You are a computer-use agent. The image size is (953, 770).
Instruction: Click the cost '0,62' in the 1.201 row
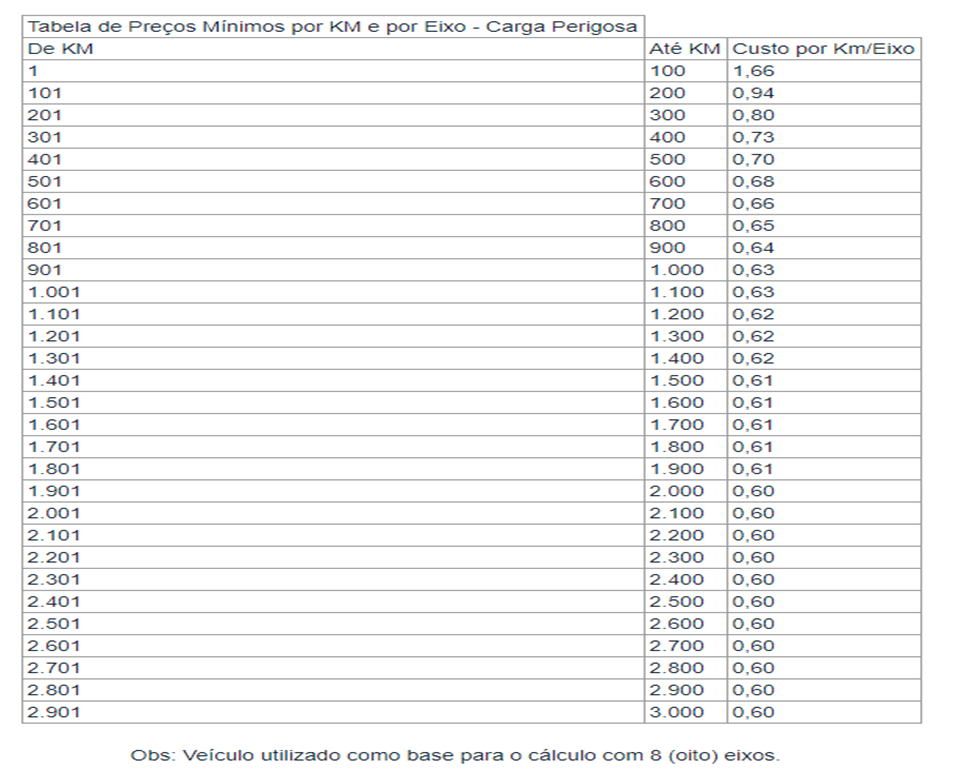point(824,336)
